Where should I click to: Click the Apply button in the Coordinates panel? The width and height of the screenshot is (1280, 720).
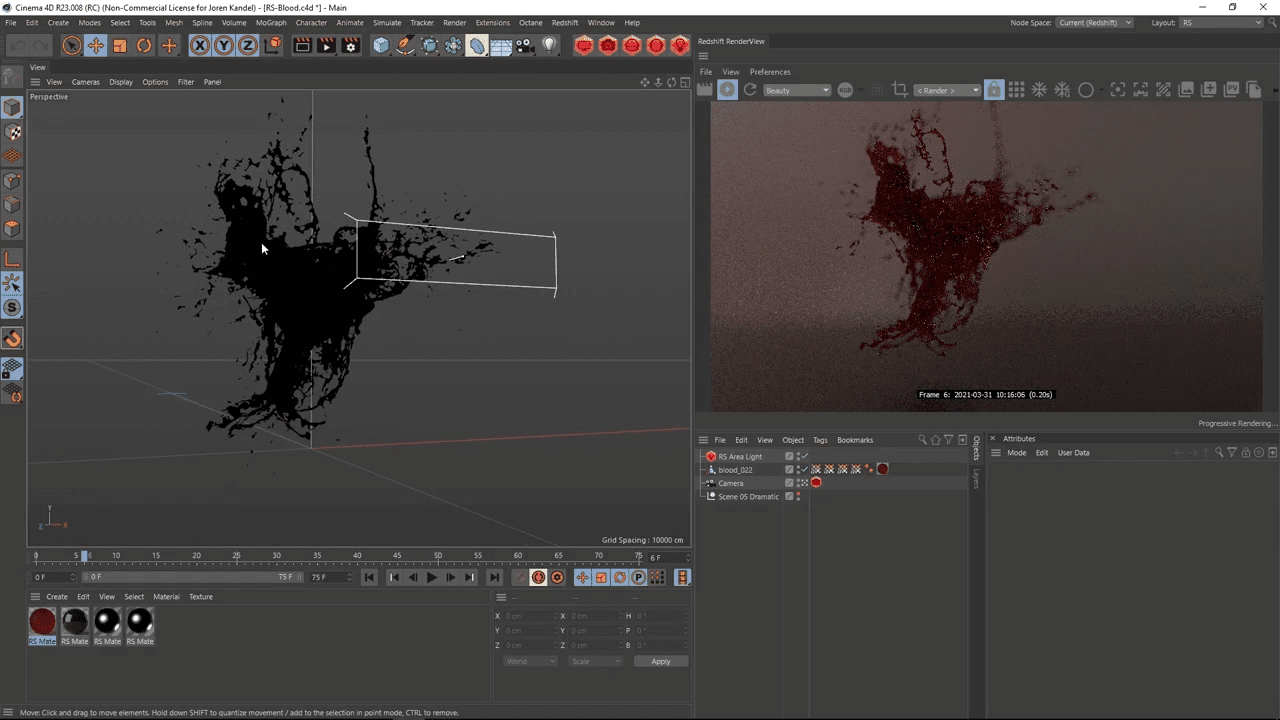(x=661, y=661)
